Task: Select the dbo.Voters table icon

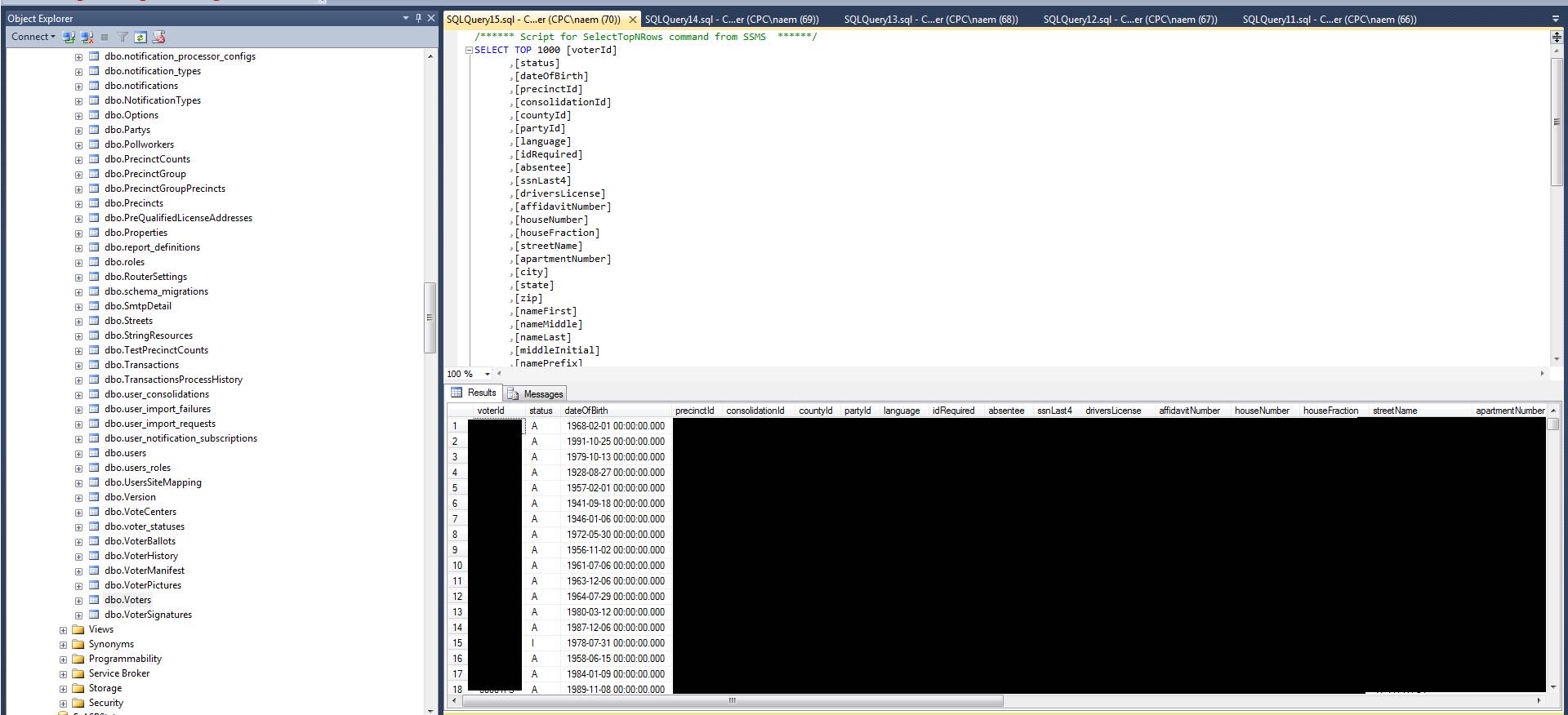Action: click(94, 600)
